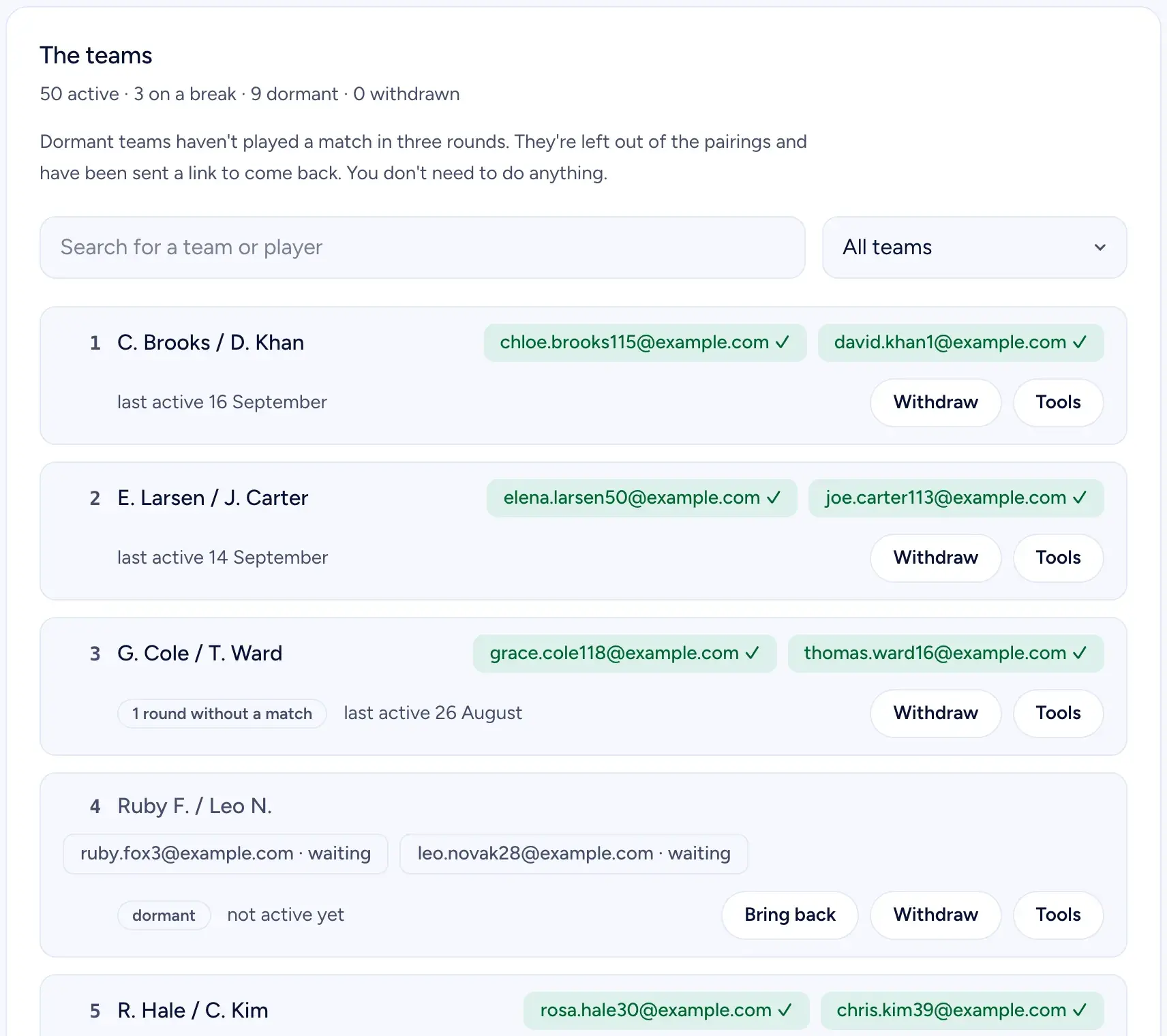
Task: Click chloe.brooks115@example.com email chip
Action: pos(645,343)
